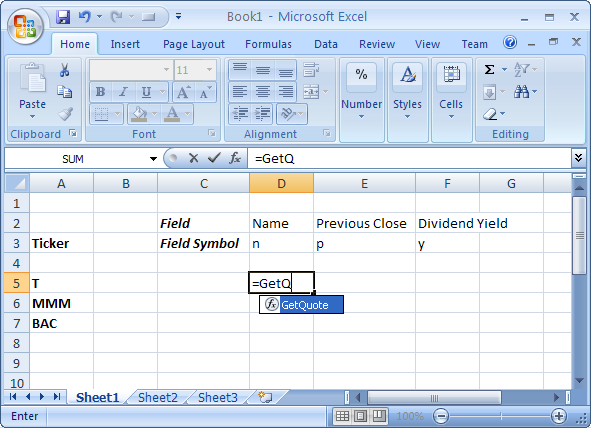
Task: Toggle Middle Align
Action: [263, 70]
